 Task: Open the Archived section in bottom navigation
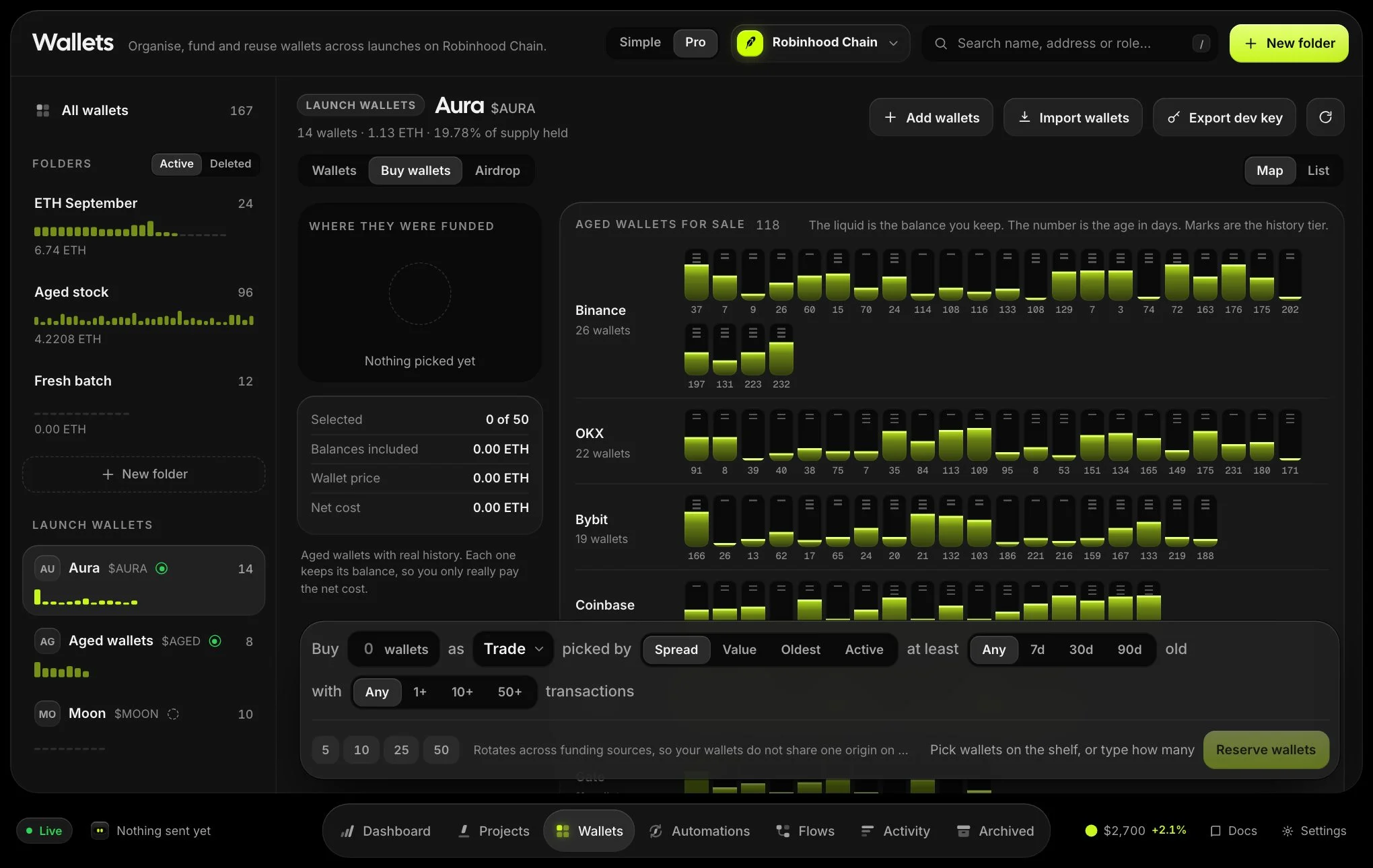pyautogui.click(x=995, y=831)
